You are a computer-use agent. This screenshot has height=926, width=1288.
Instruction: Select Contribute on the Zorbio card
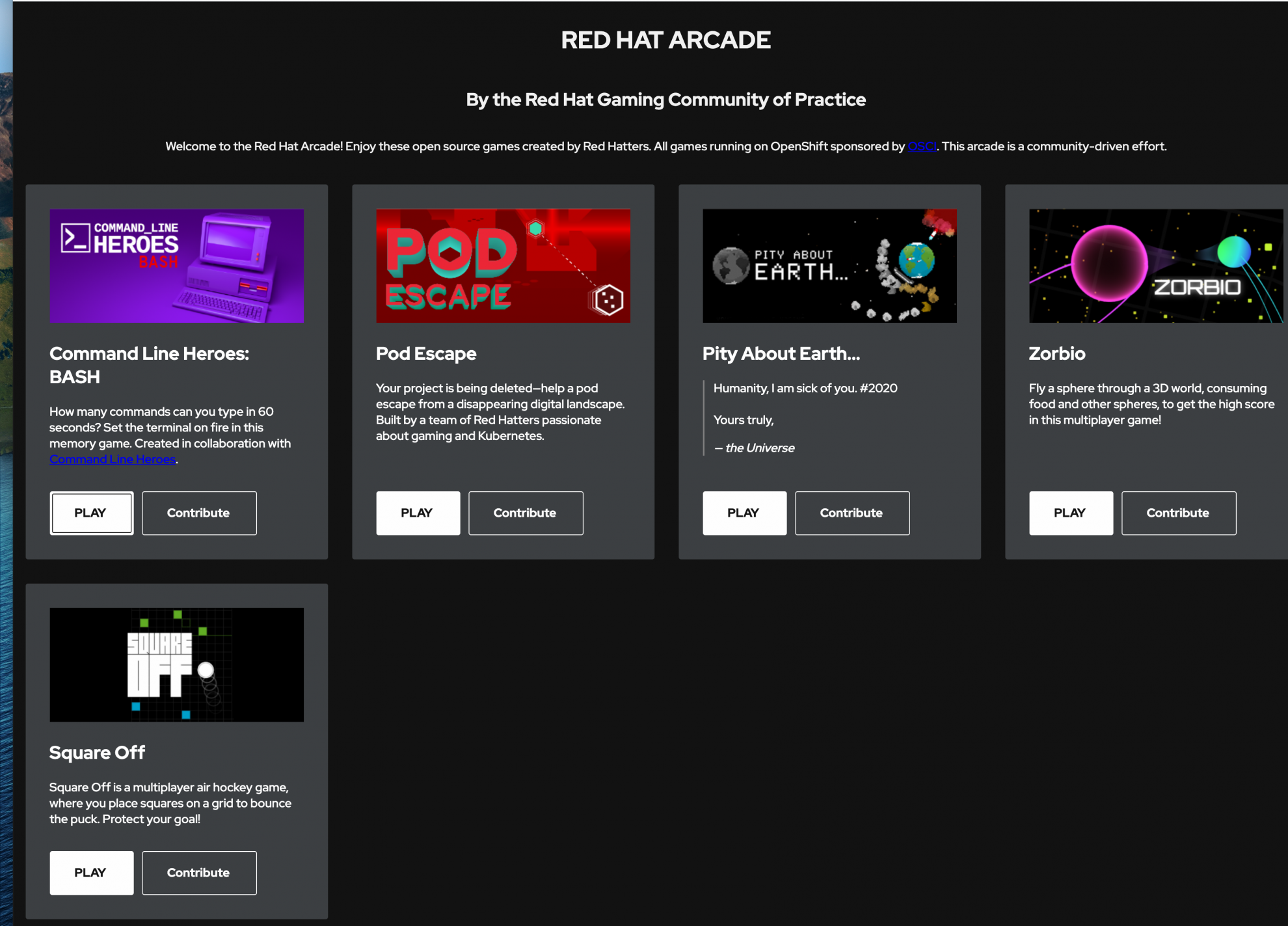coord(1178,513)
